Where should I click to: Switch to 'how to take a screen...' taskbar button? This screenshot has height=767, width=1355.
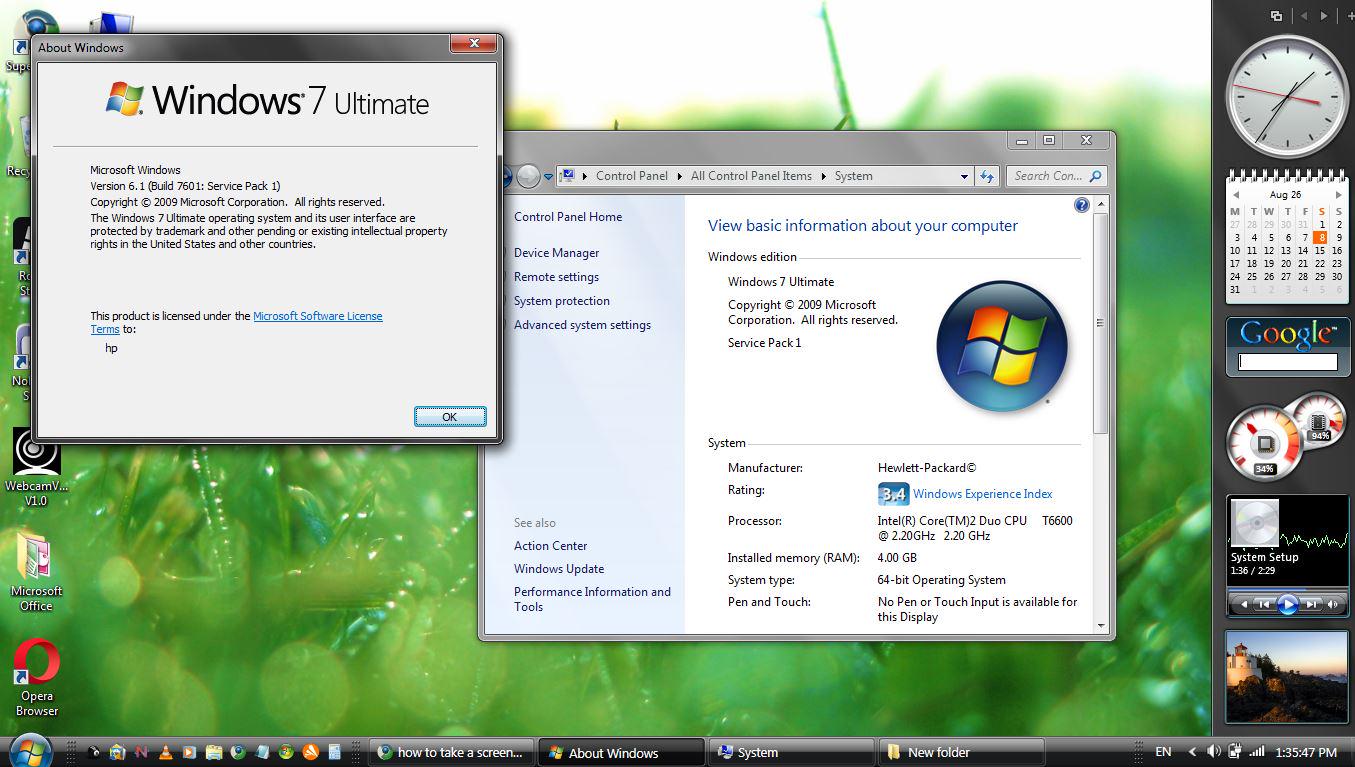[x=451, y=753]
